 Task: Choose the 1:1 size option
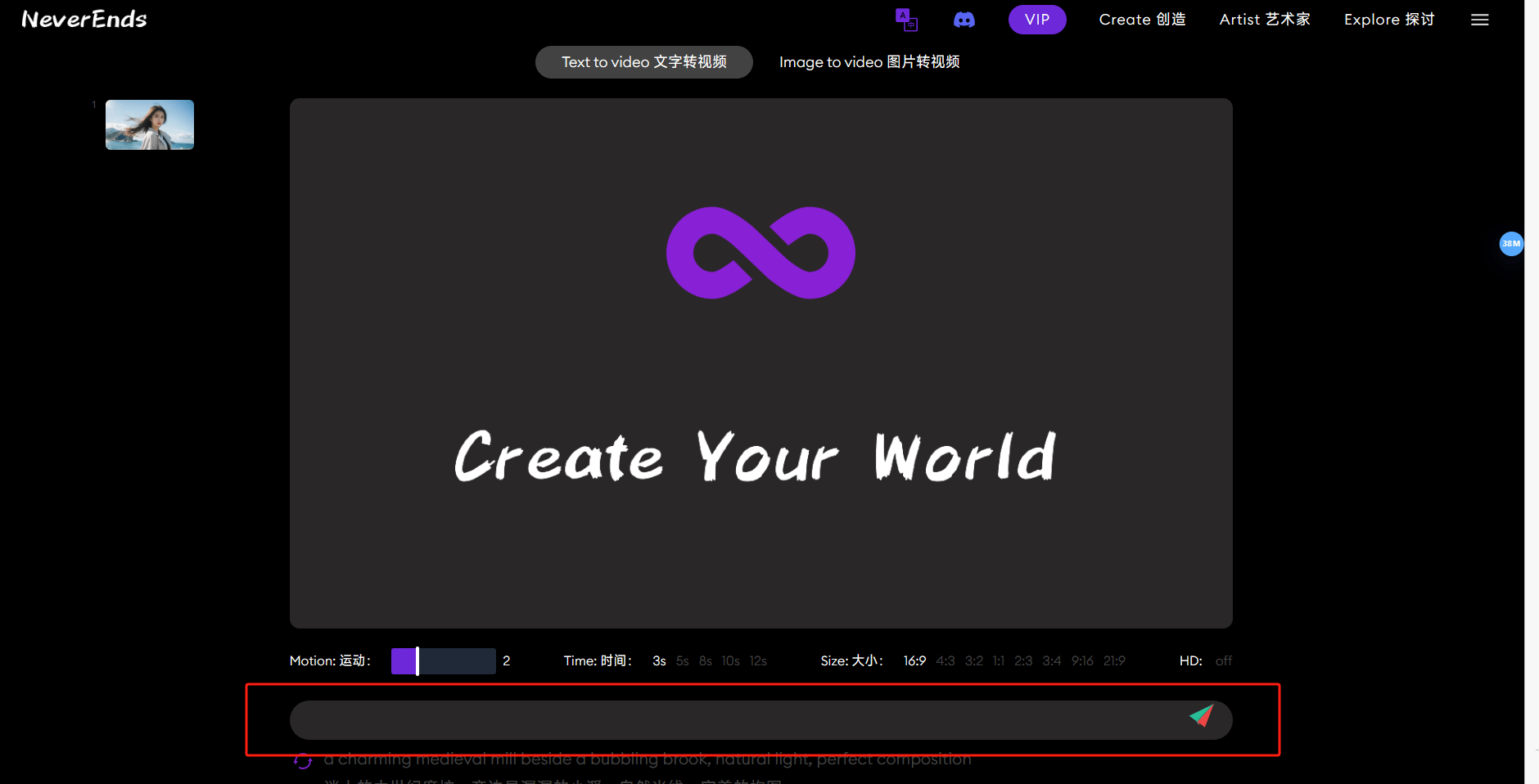tap(998, 661)
